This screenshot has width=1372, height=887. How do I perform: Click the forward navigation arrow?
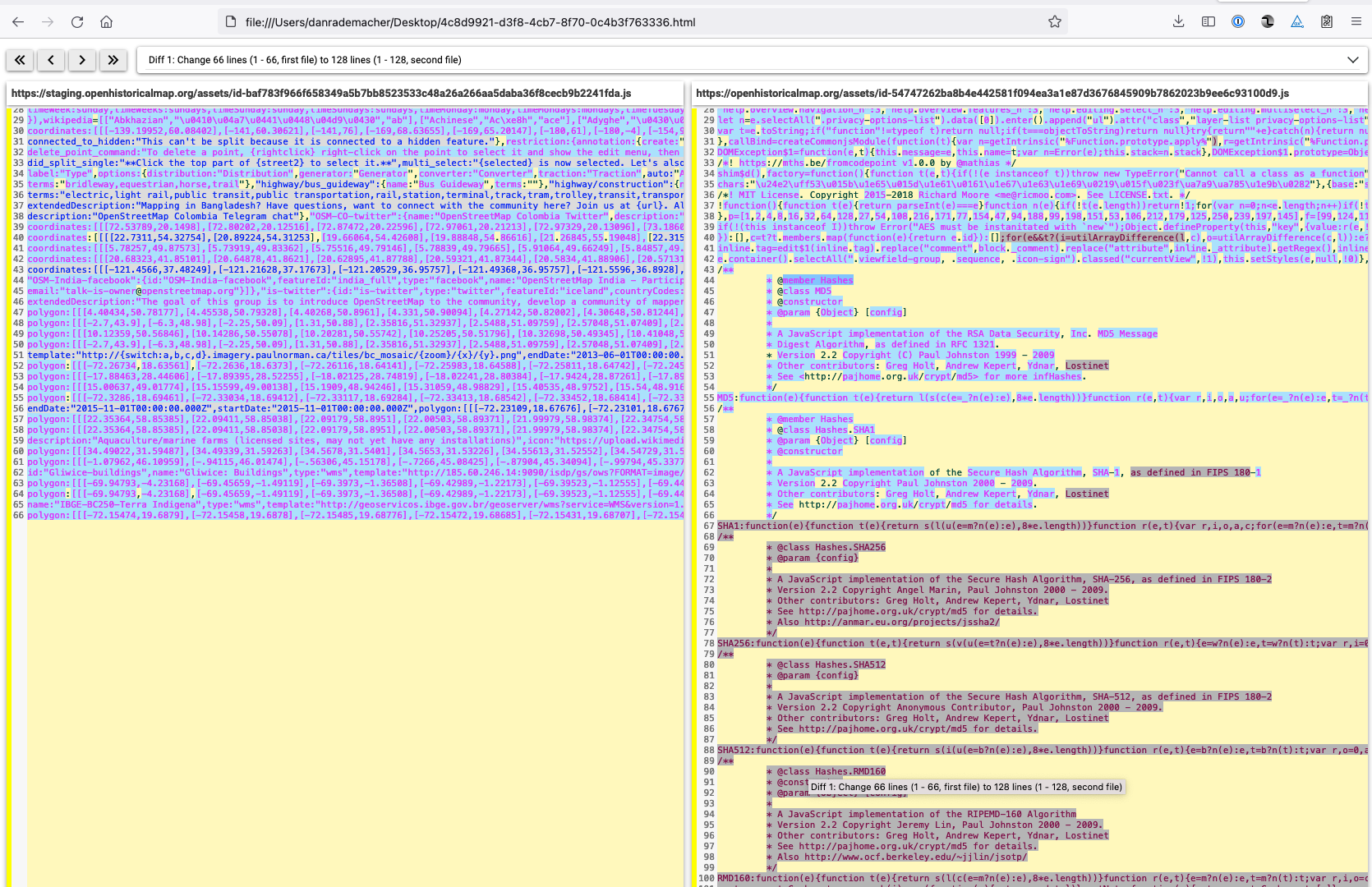coord(48,22)
